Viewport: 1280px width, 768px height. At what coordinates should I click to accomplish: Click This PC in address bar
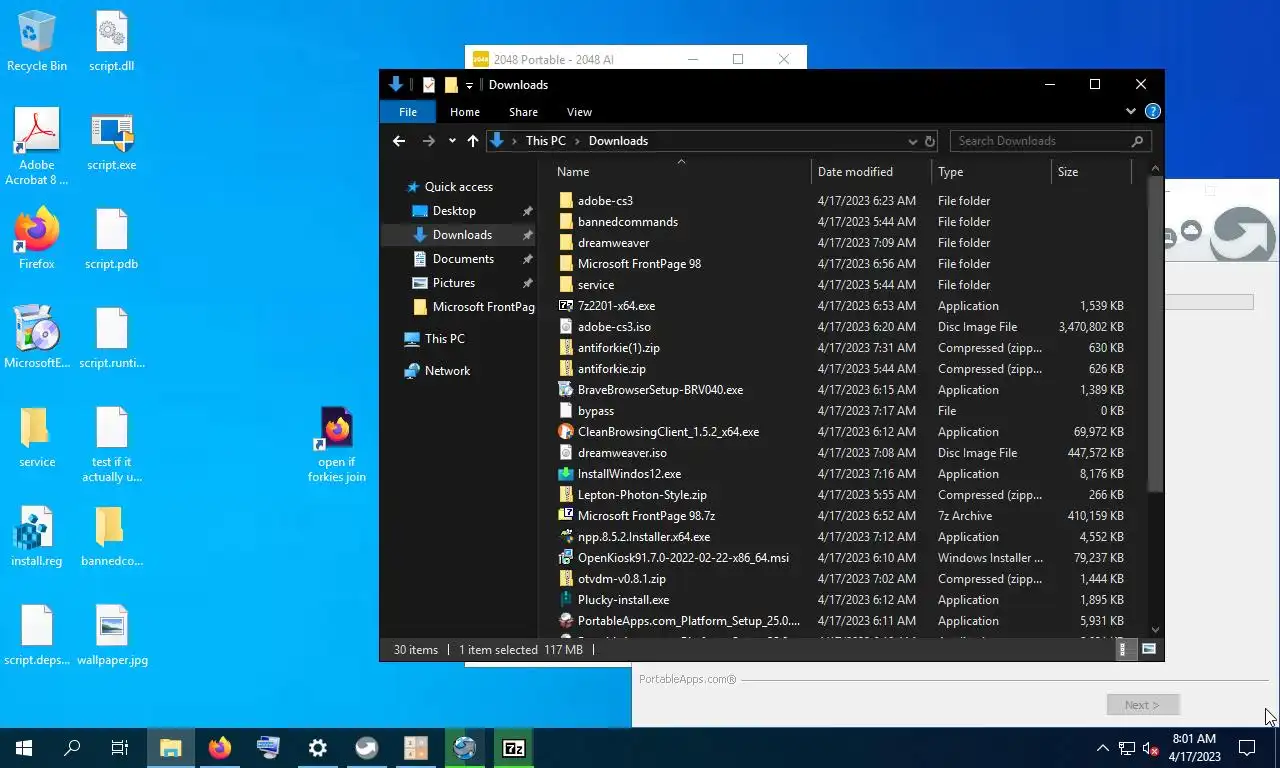[x=546, y=141]
